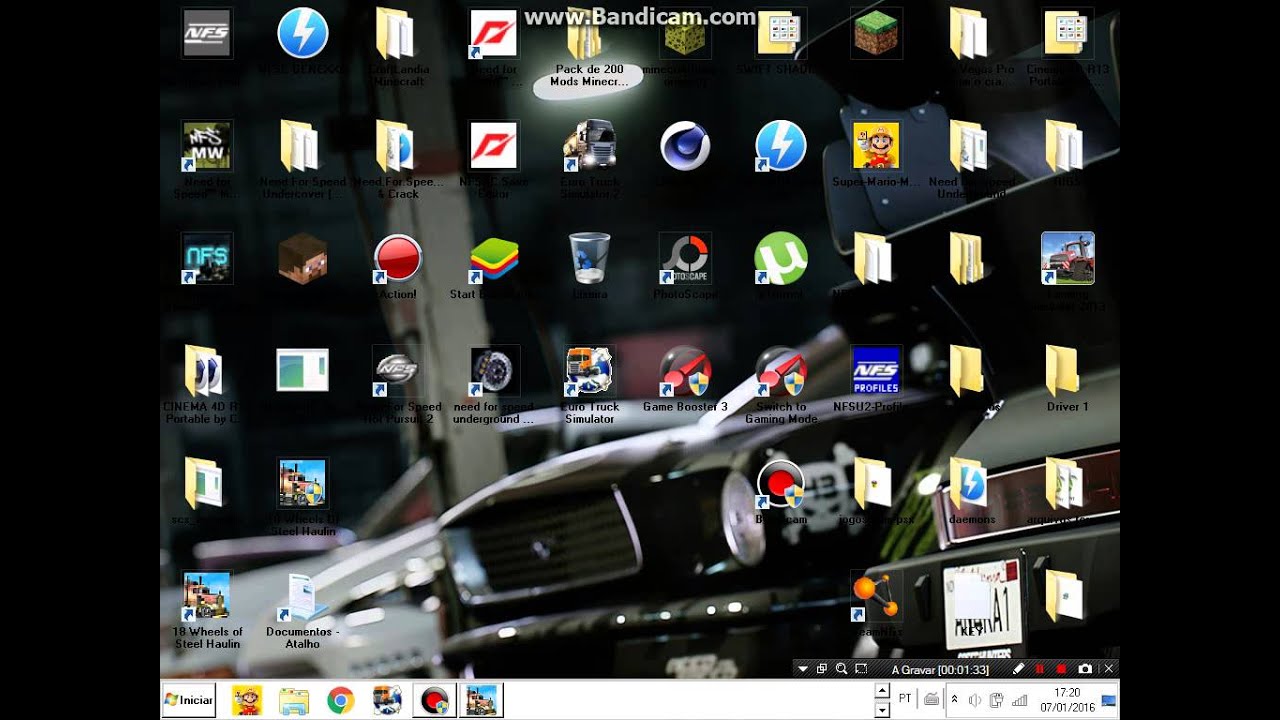The width and height of the screenshot is (1280, 720).
Task: Open the DAEMON Tools lightning icon in top row
Action: pyautogui.click(x=302, y=34)
